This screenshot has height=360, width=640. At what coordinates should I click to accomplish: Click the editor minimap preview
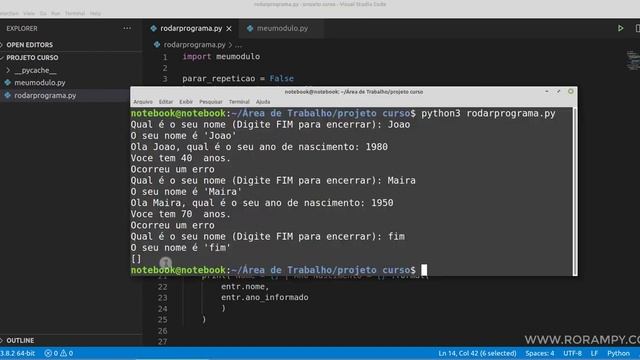coord(633,60)
